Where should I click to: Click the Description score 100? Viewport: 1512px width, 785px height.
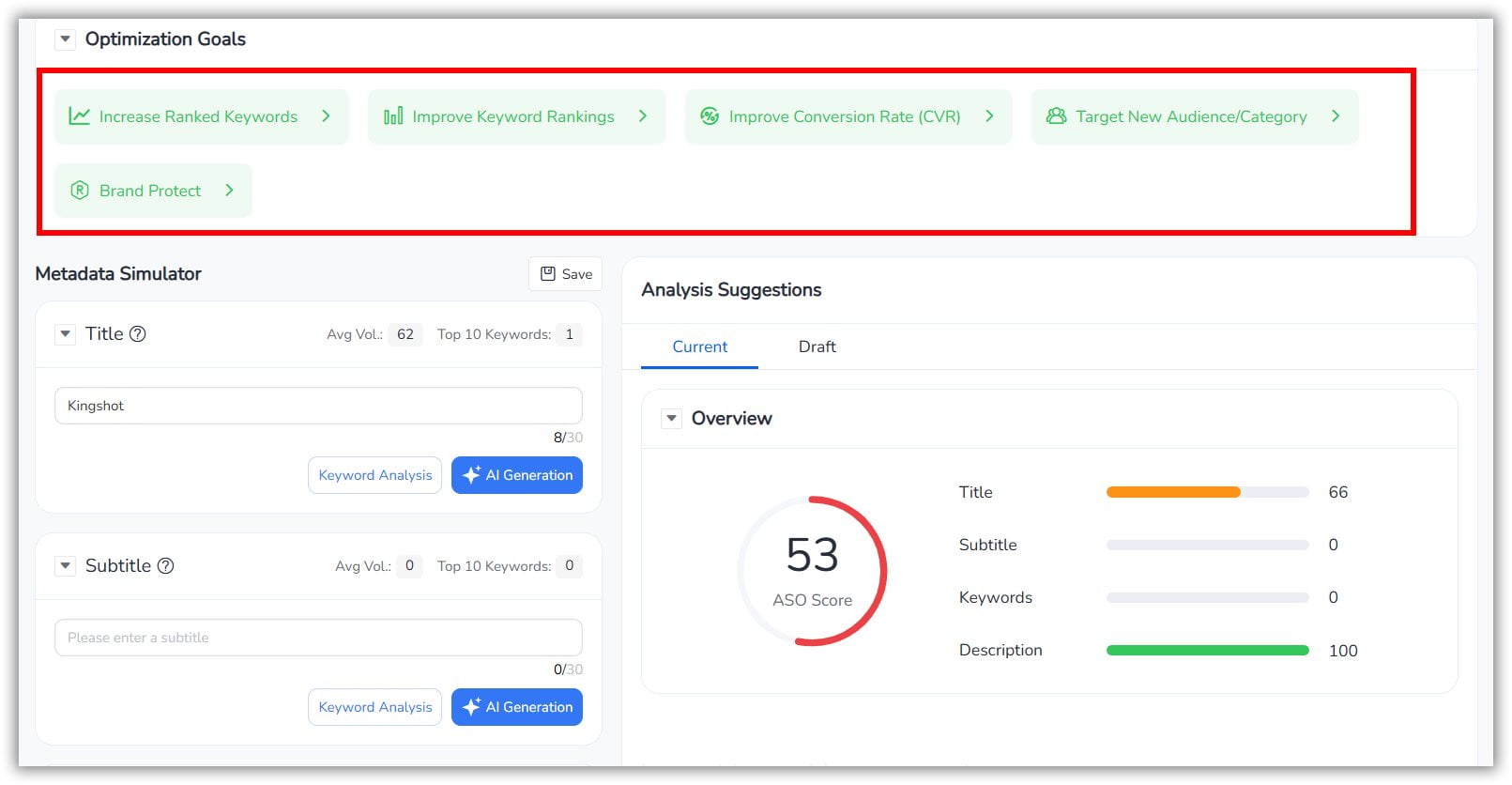(1343, 651)
